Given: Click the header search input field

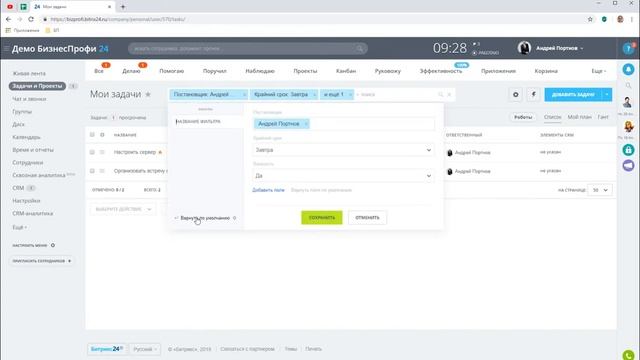Looking at the screenshot, I should (x=248, y=49).
